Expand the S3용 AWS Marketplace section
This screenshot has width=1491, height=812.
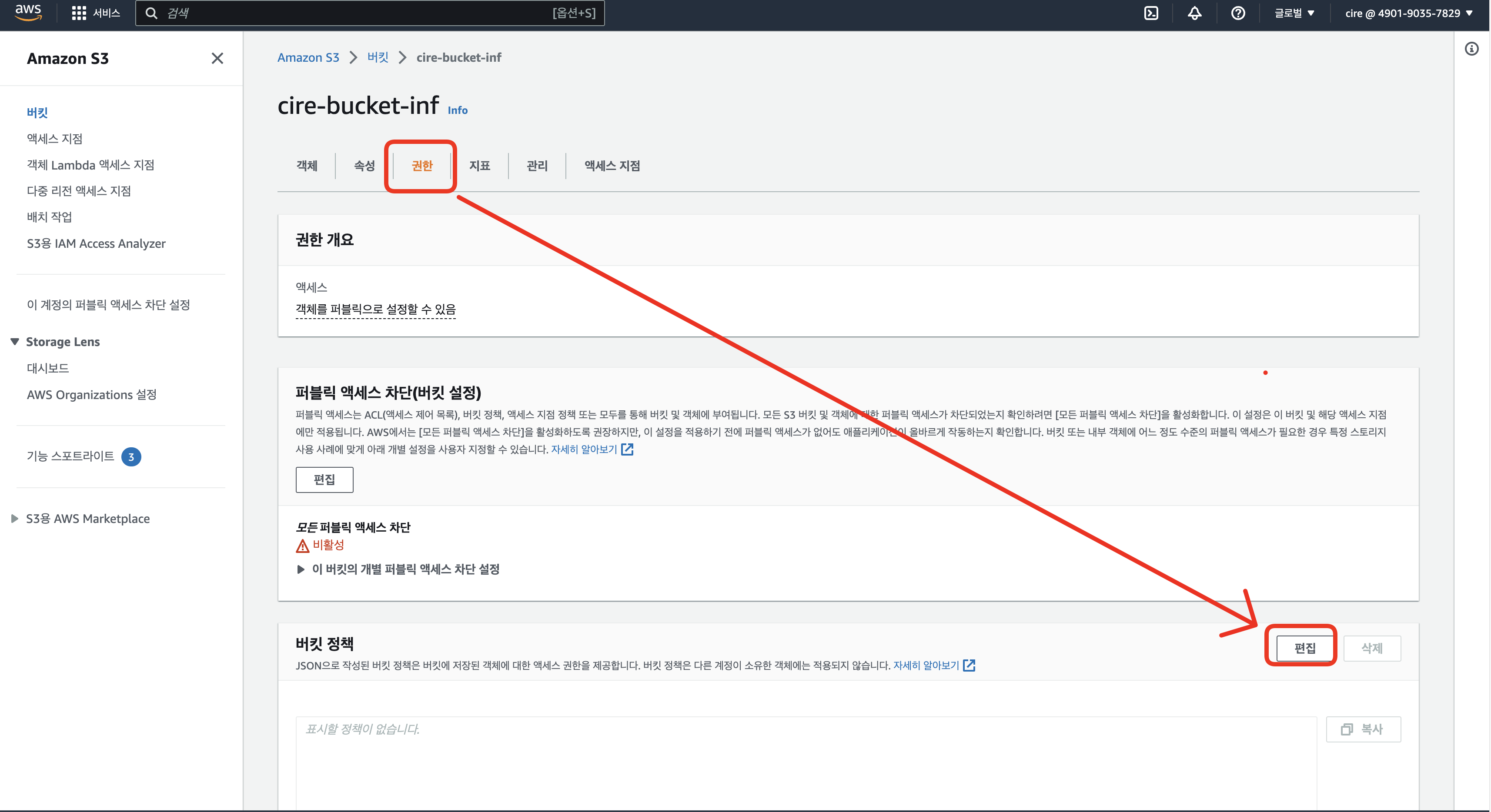(15, 519)
